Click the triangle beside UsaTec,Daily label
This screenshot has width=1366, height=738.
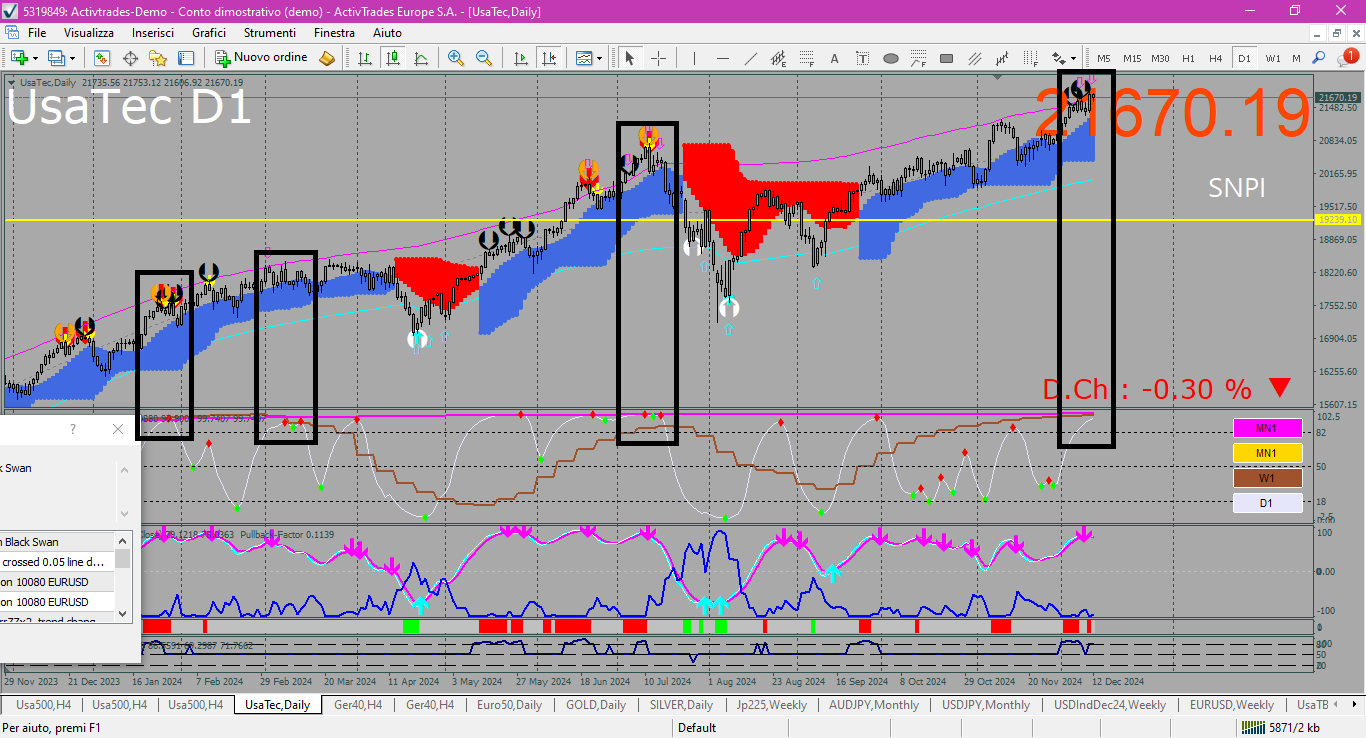point(11,82)
